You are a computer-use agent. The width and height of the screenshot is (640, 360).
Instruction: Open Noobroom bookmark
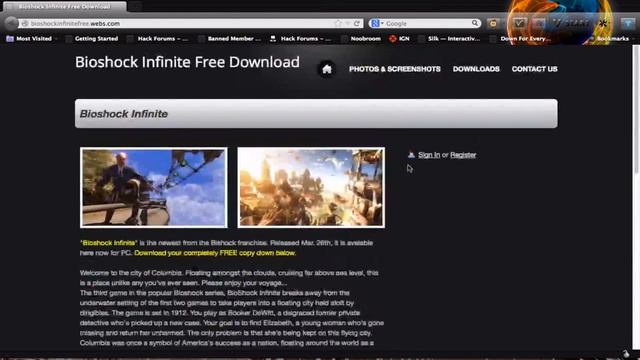click(x=361, y=38)
